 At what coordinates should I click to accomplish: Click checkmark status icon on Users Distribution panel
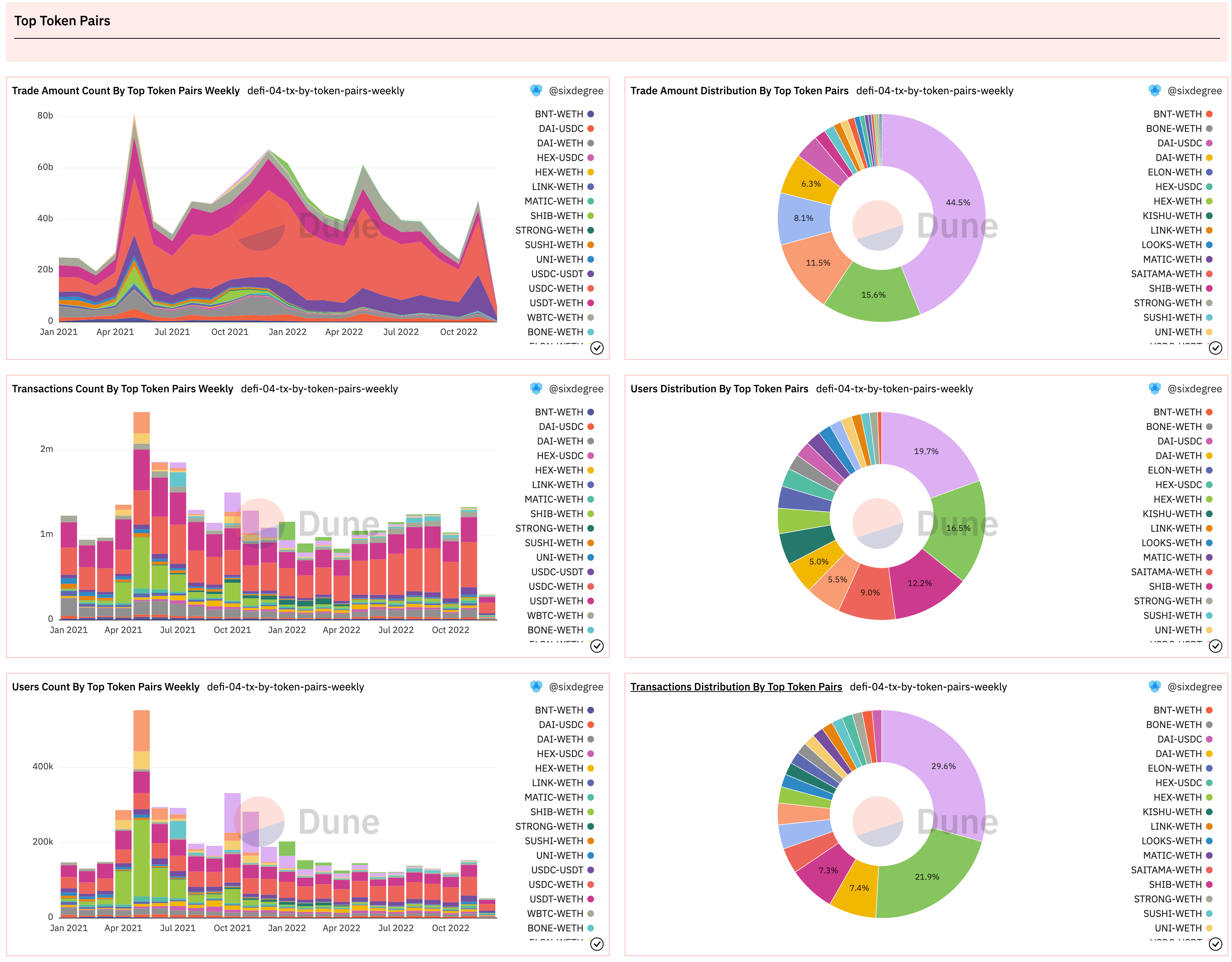pos(1216,646)
